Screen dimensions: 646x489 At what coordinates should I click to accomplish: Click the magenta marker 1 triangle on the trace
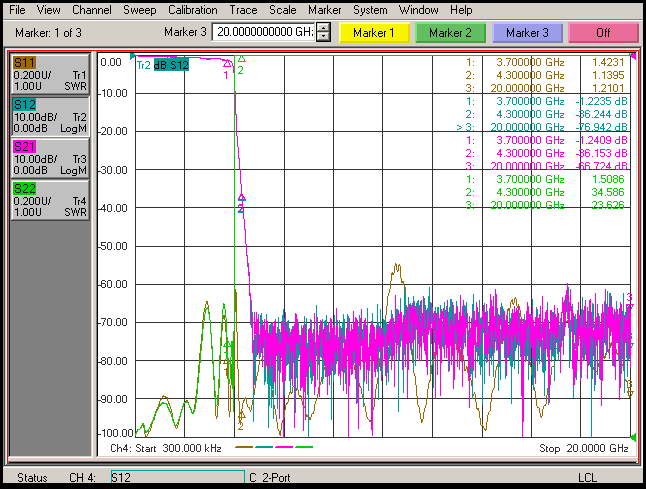click(227, 64)
